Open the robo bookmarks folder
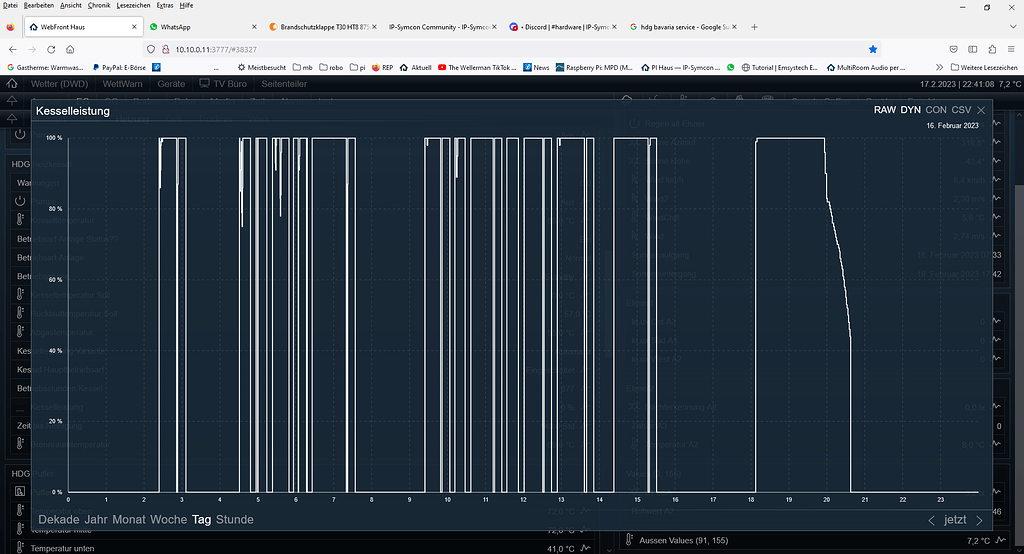This screenshot has width=1024, height=554. [336, 67]
